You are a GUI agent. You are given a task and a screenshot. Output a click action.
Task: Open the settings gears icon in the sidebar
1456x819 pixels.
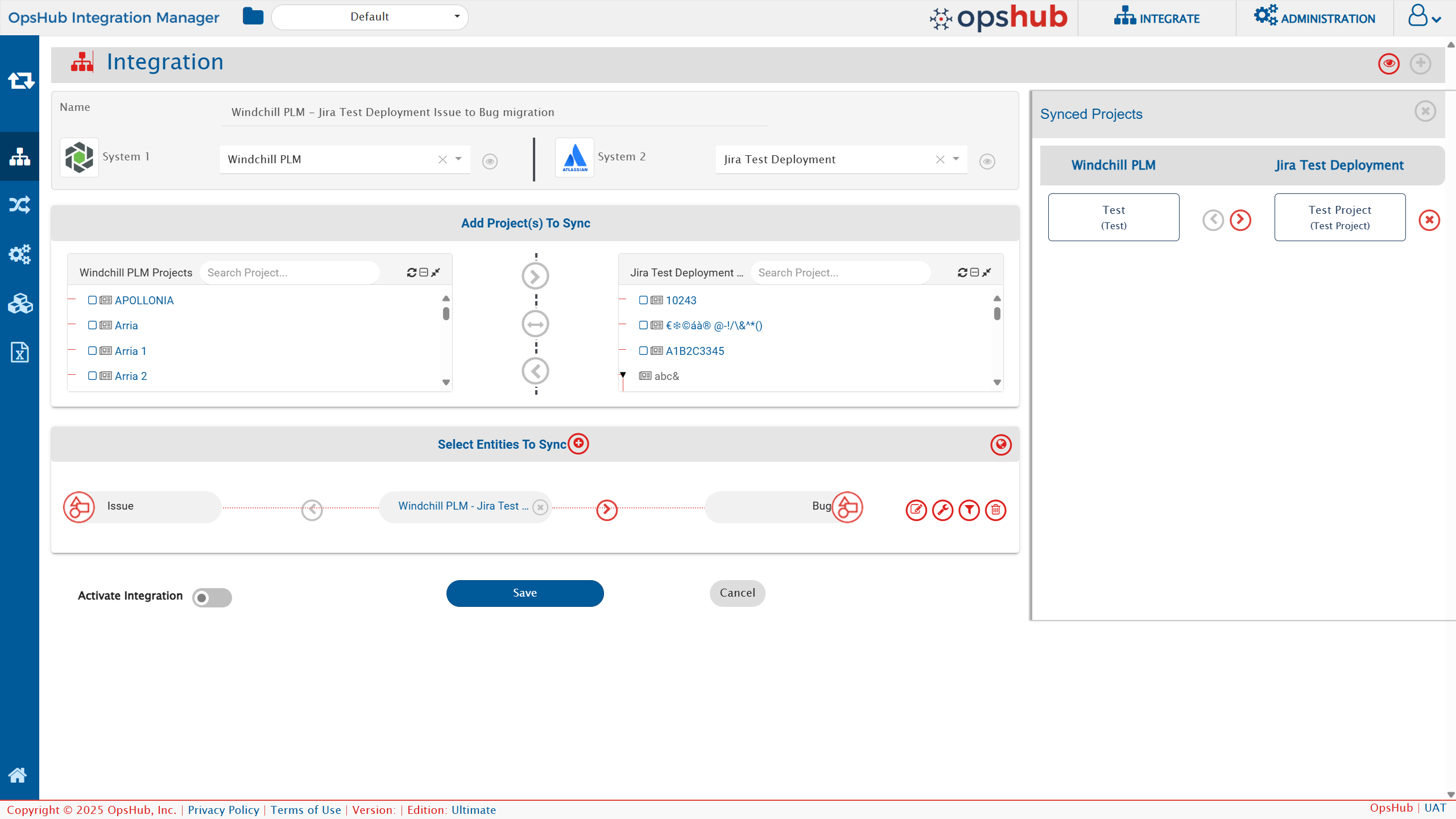(20, 254)
